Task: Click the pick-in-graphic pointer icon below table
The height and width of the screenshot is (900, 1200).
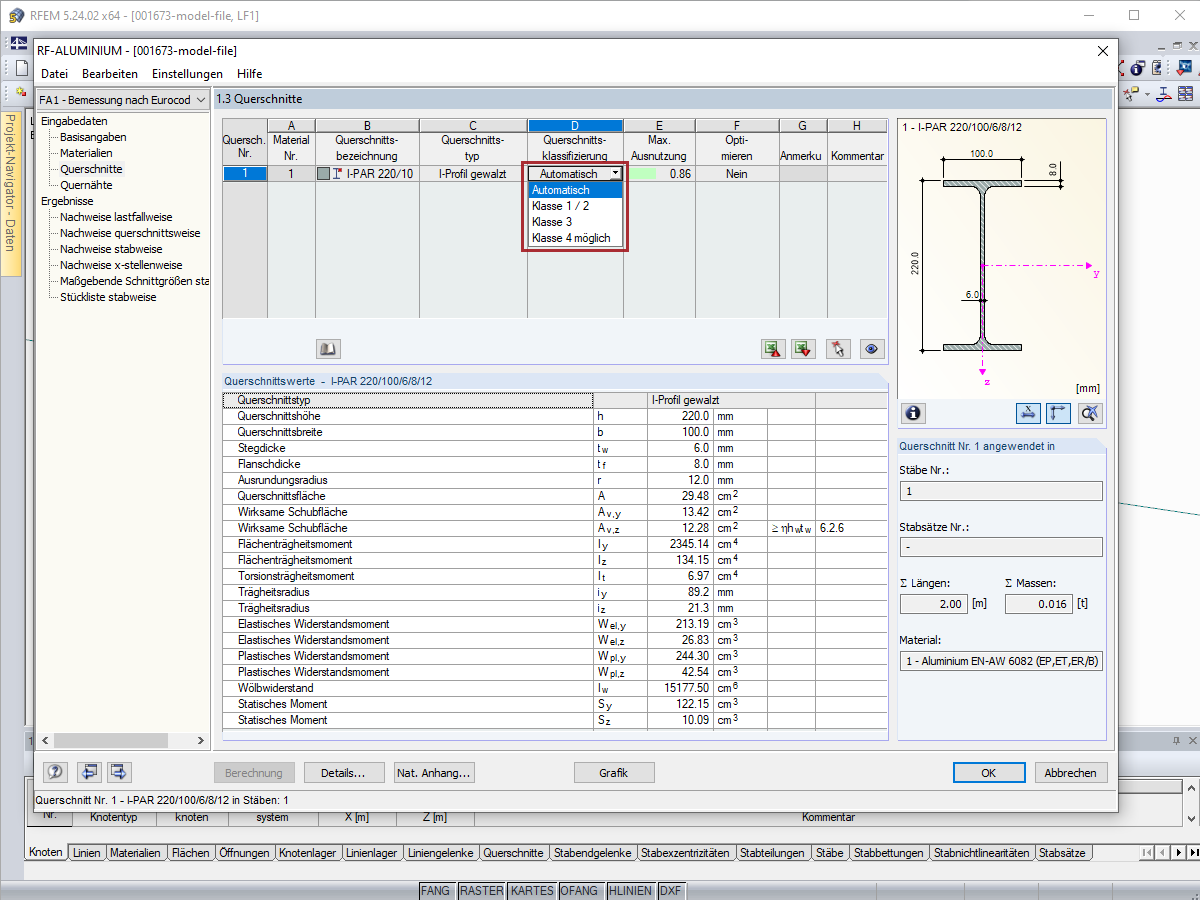Action: [x=839, y=349]
